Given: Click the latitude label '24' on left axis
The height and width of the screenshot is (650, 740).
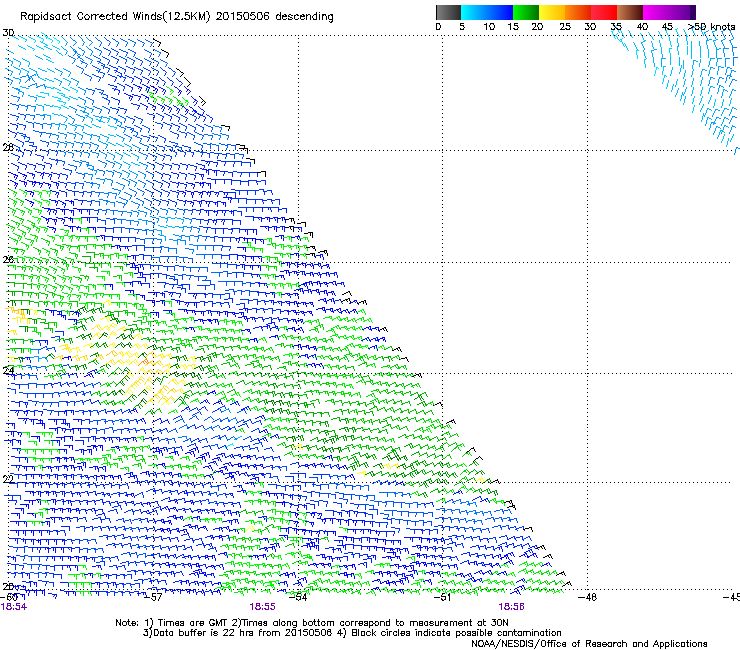Looking at the screenshot, I should coord(8,371).
